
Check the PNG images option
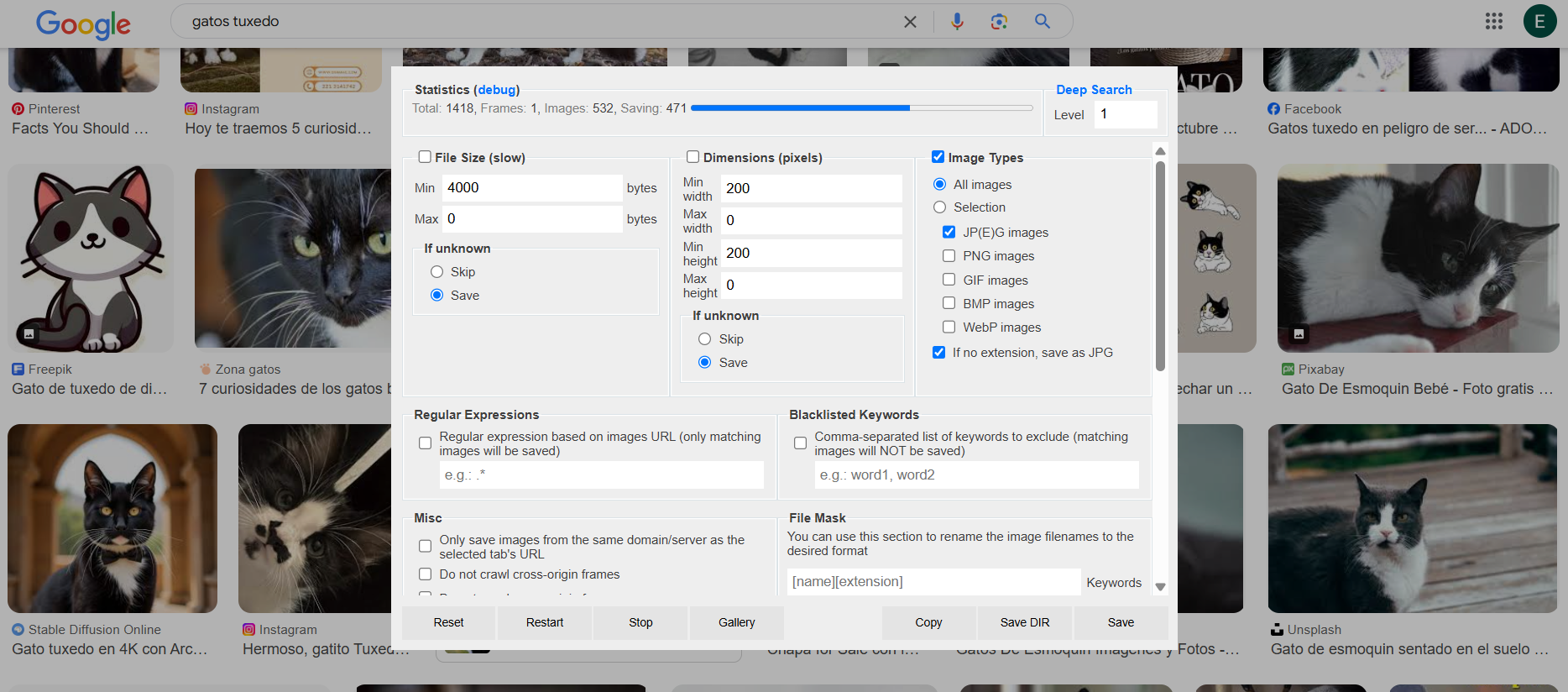(949, 256)
